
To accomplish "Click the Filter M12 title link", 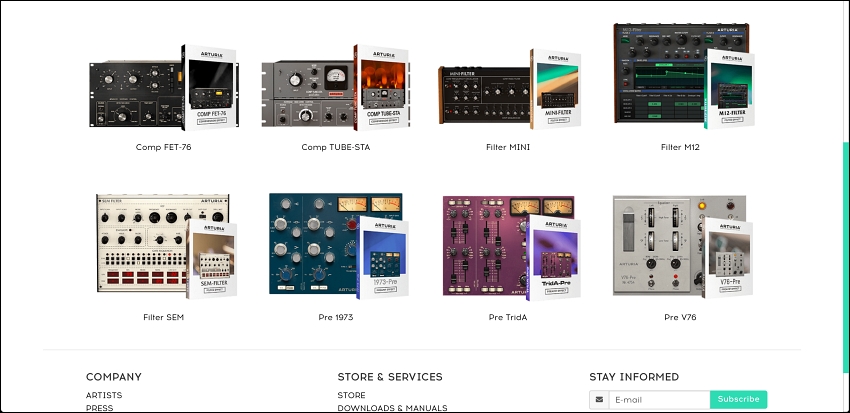I will [680, 147].
